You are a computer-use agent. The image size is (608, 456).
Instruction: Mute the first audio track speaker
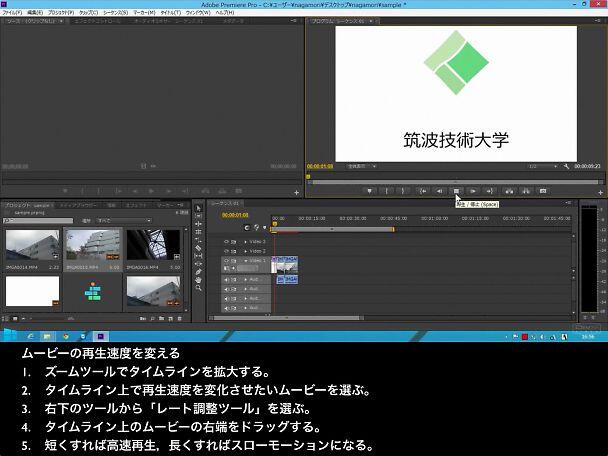pos(227,280)
